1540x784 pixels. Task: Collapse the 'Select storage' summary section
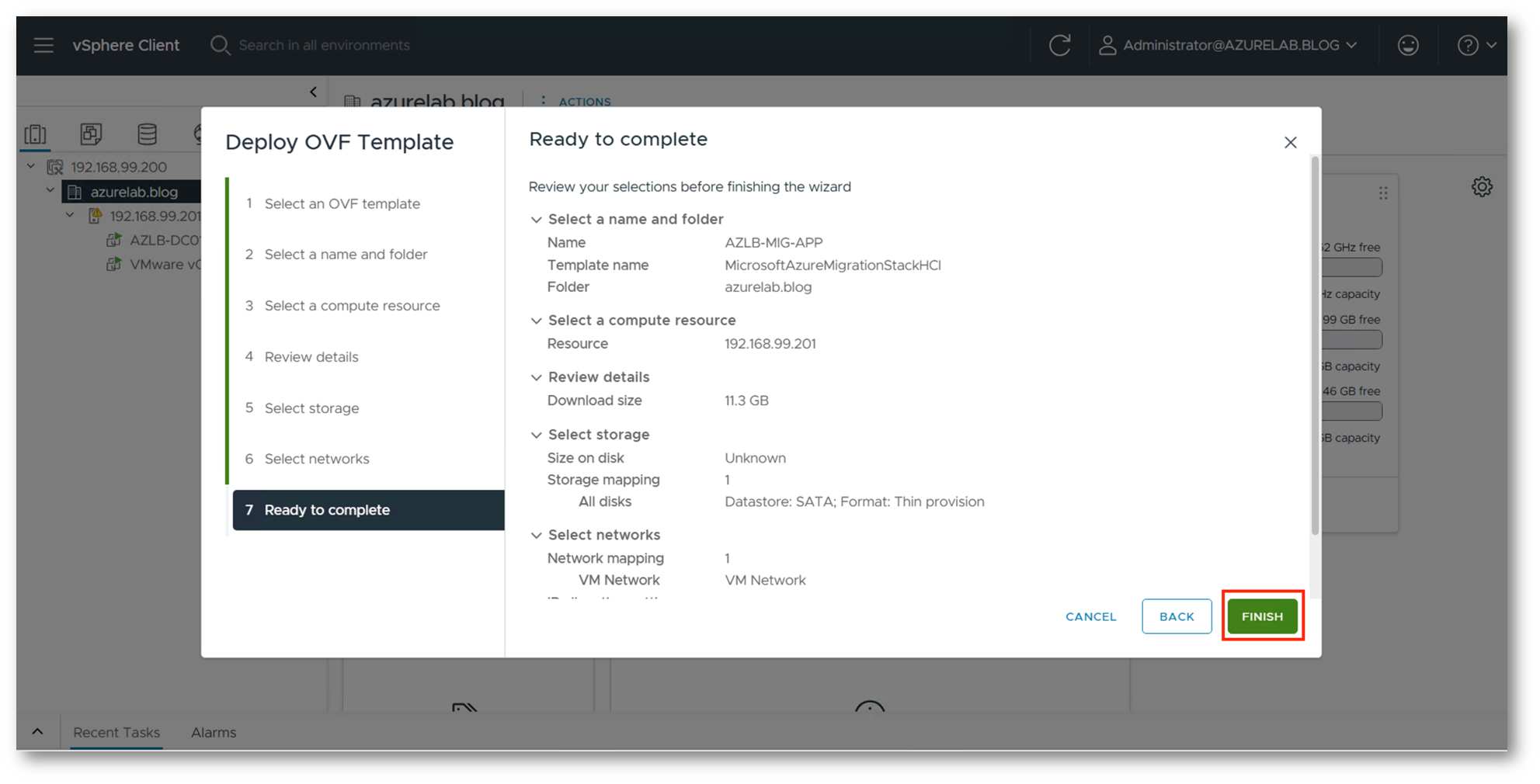click(536, 435)
